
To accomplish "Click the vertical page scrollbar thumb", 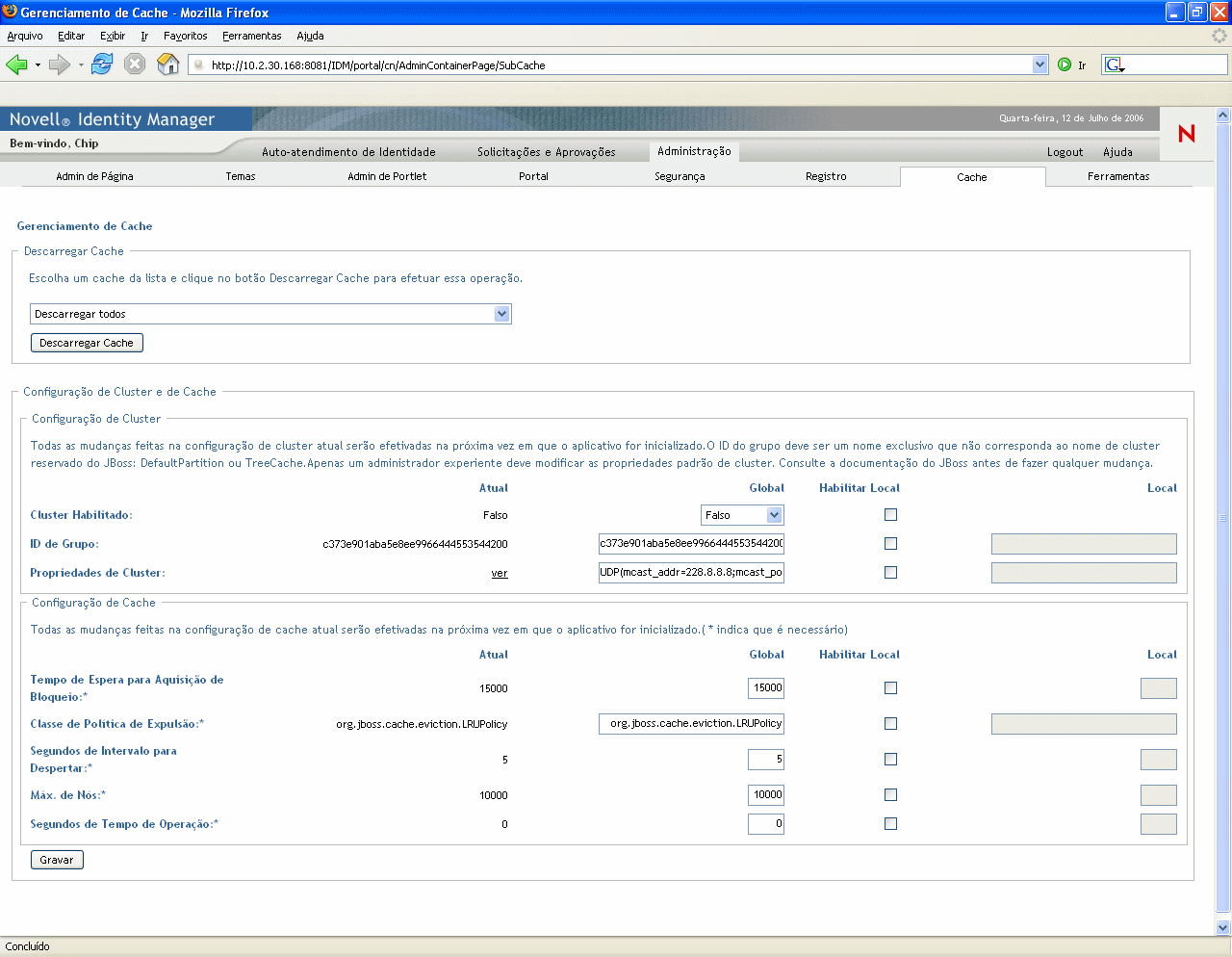I will [1223, 516].
